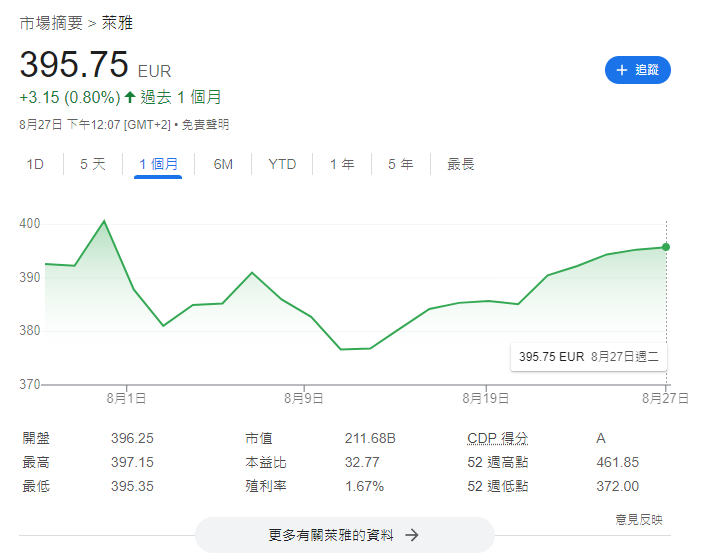Click the plus icon in 追蹤 button

click(x=622, y=70)
